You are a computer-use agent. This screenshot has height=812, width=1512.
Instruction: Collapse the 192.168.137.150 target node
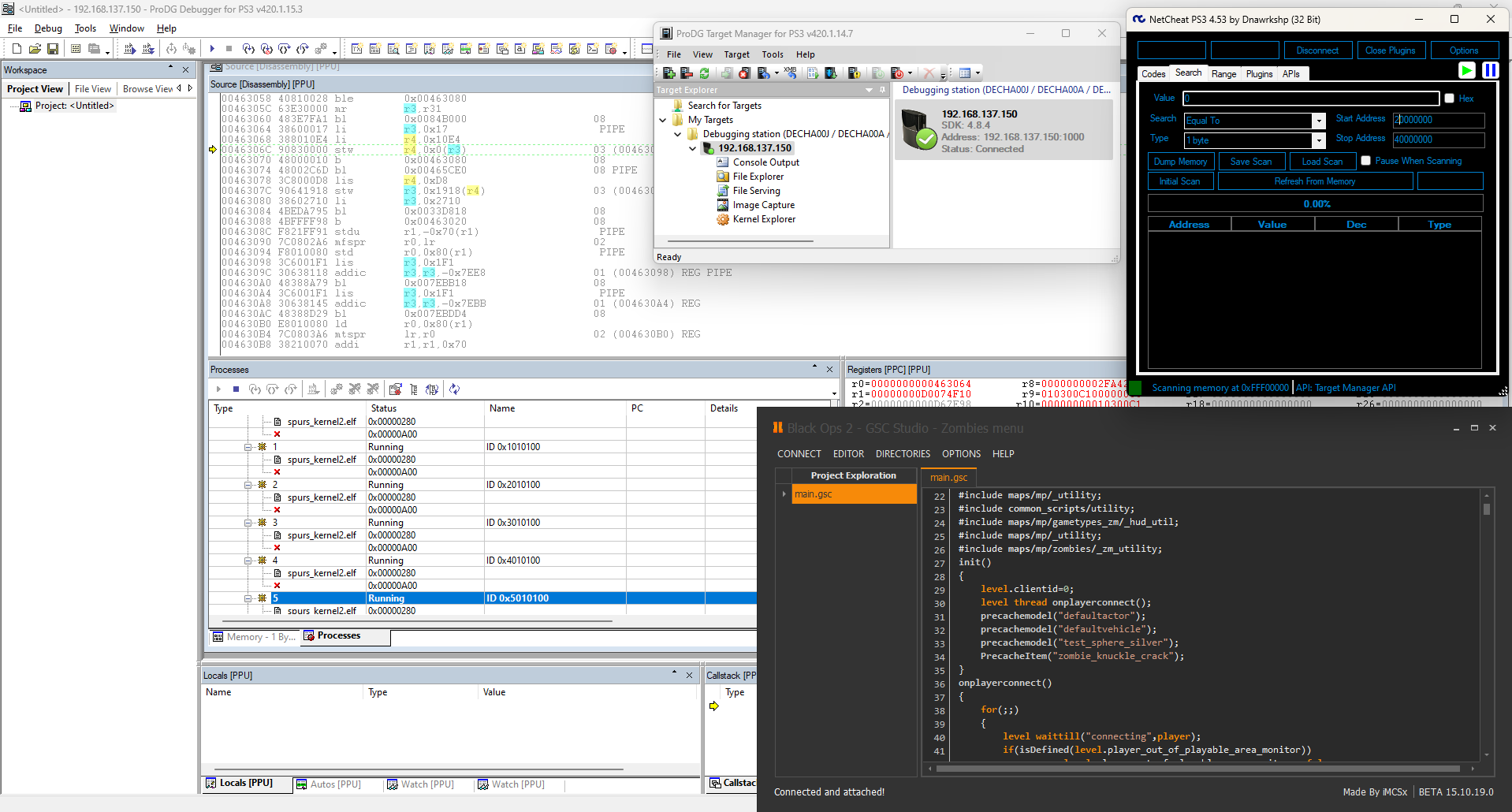[693, 148]
